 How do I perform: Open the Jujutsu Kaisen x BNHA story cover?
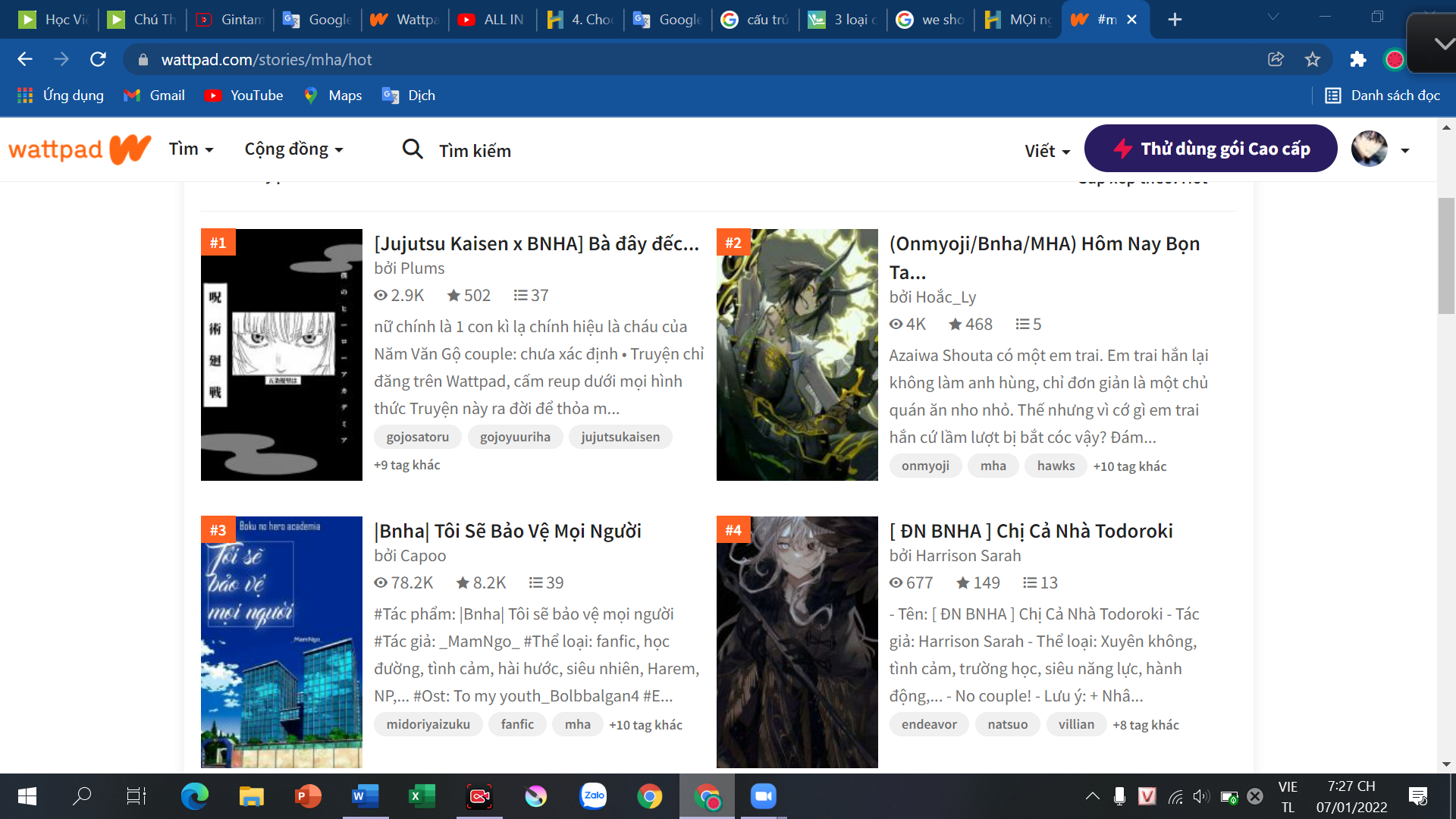click(x=281, y=354)
